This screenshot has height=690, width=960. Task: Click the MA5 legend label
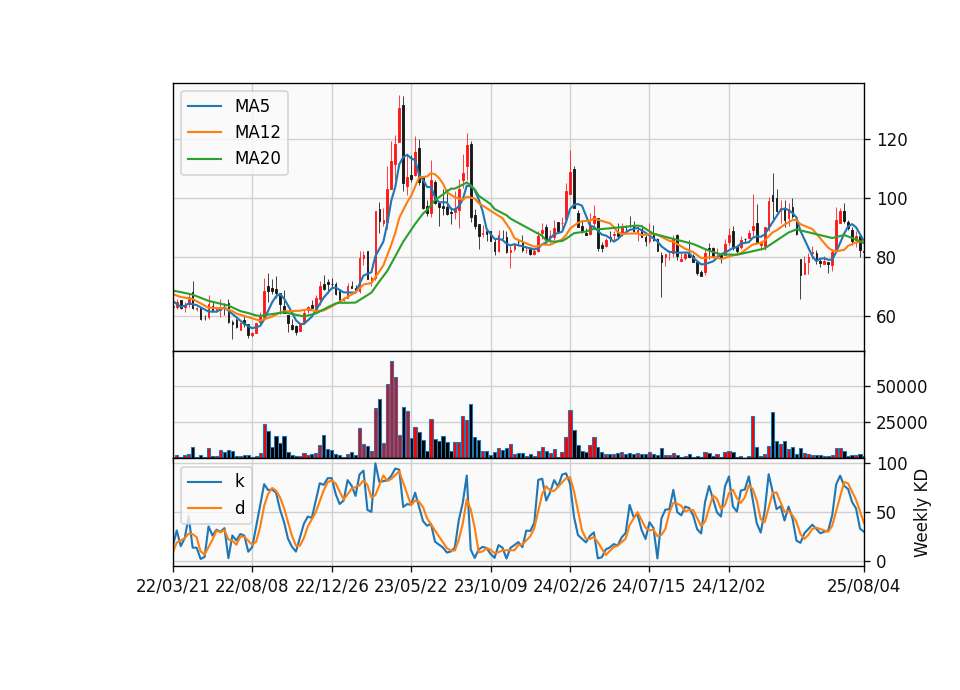point(252,106)
